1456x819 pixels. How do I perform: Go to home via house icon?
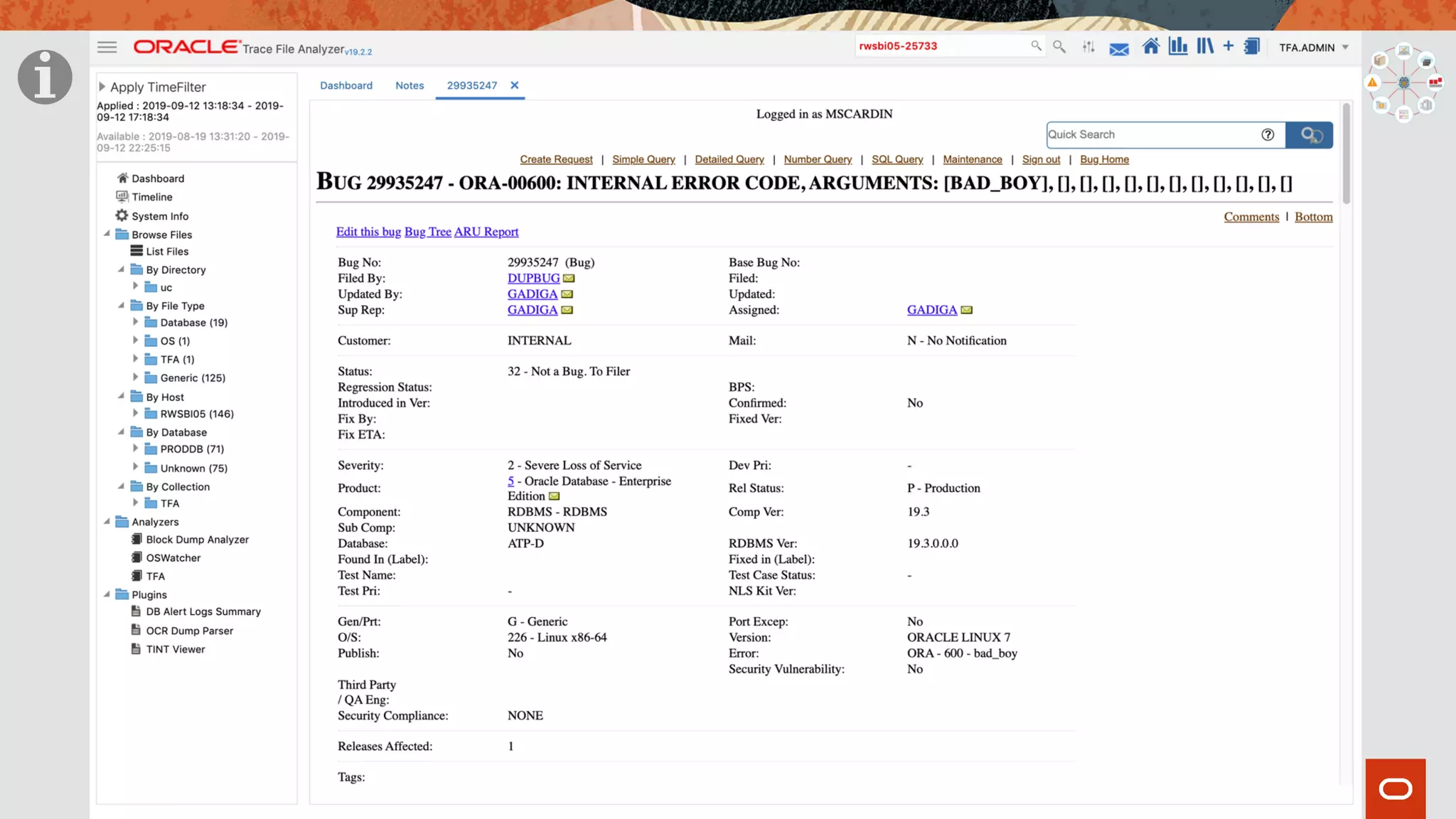[1151, 47]
